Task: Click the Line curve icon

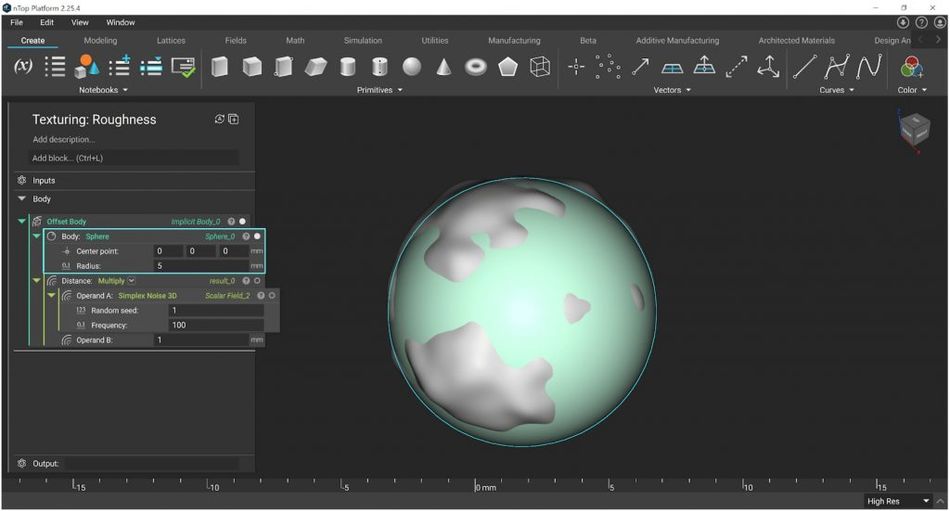Action: (804, 66)
